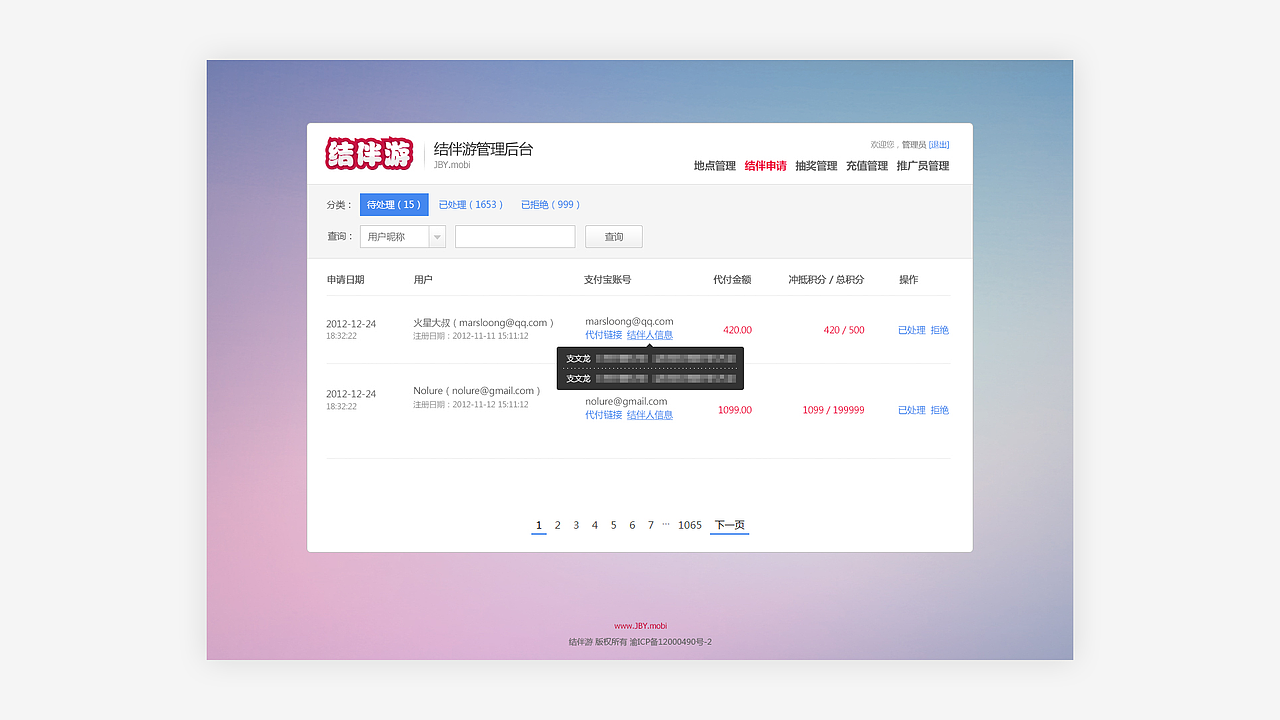Open the 已拒绝（999）category
Image resolution: width=1280 pixels, height=720 pixels.
coord(551,204)
